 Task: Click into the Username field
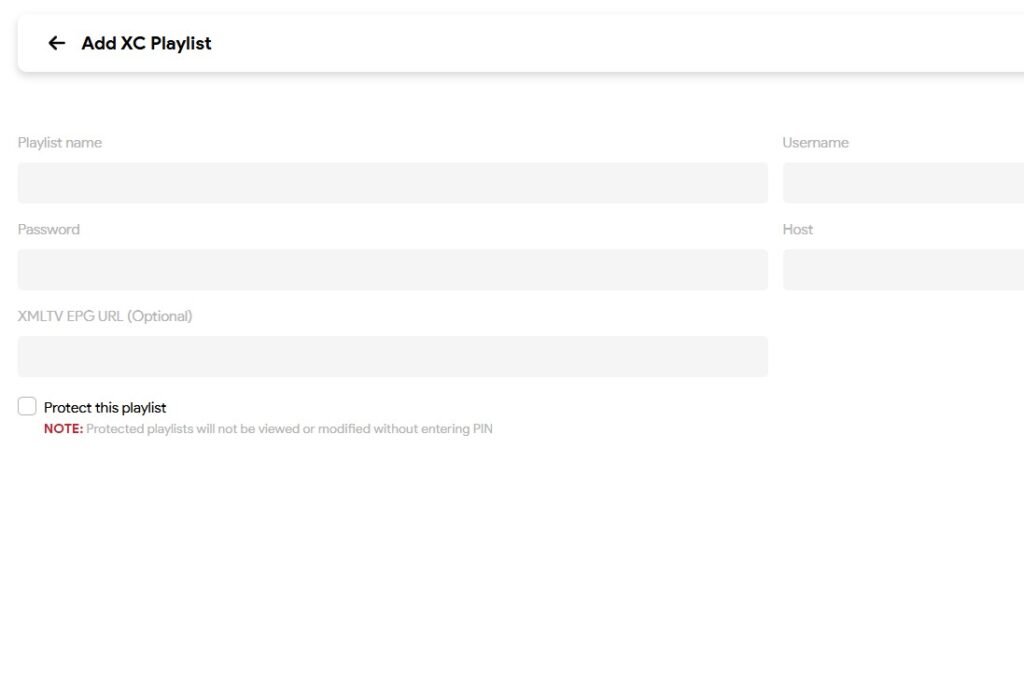(x=902, y=183)
